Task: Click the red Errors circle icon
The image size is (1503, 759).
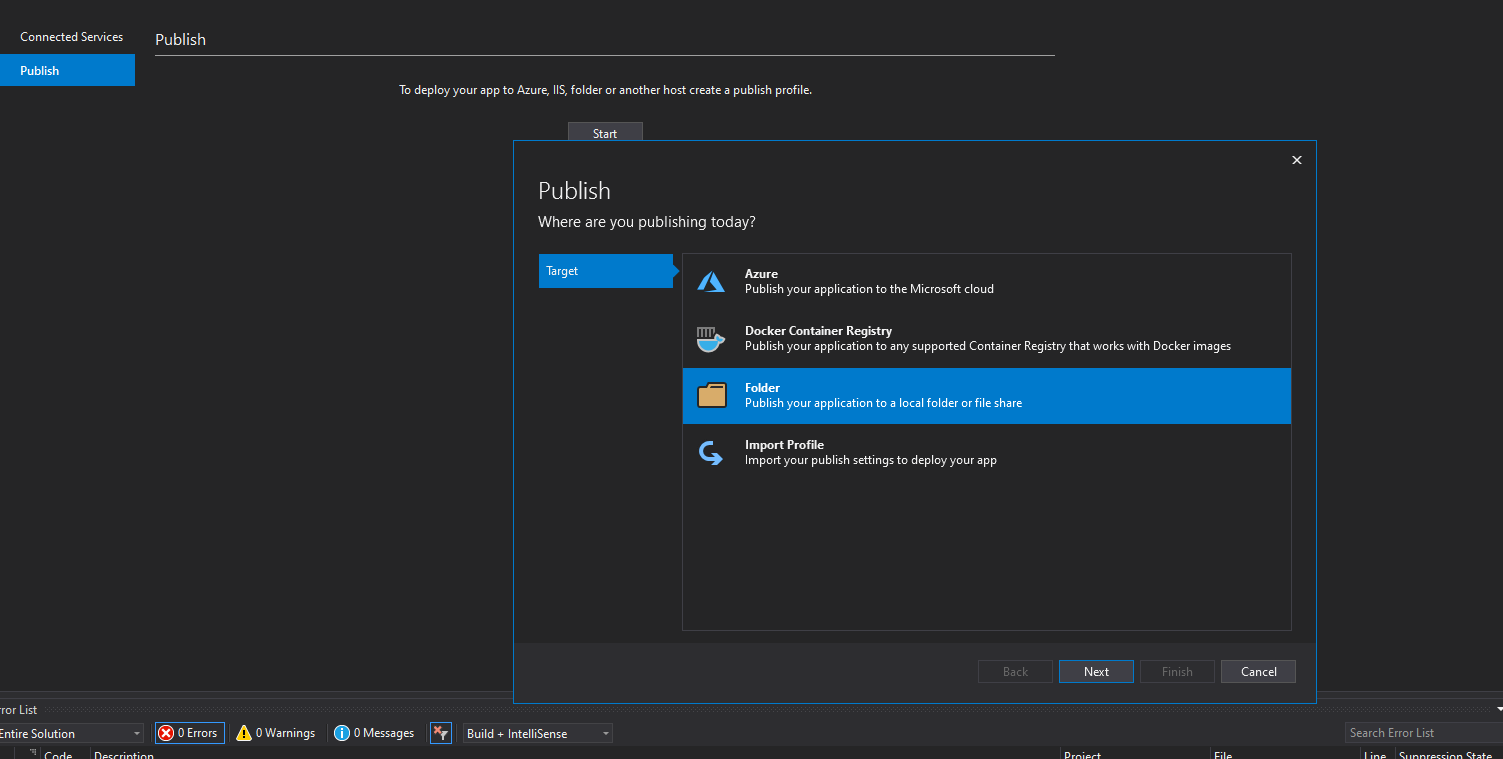Action: click(x=166, y=733)
